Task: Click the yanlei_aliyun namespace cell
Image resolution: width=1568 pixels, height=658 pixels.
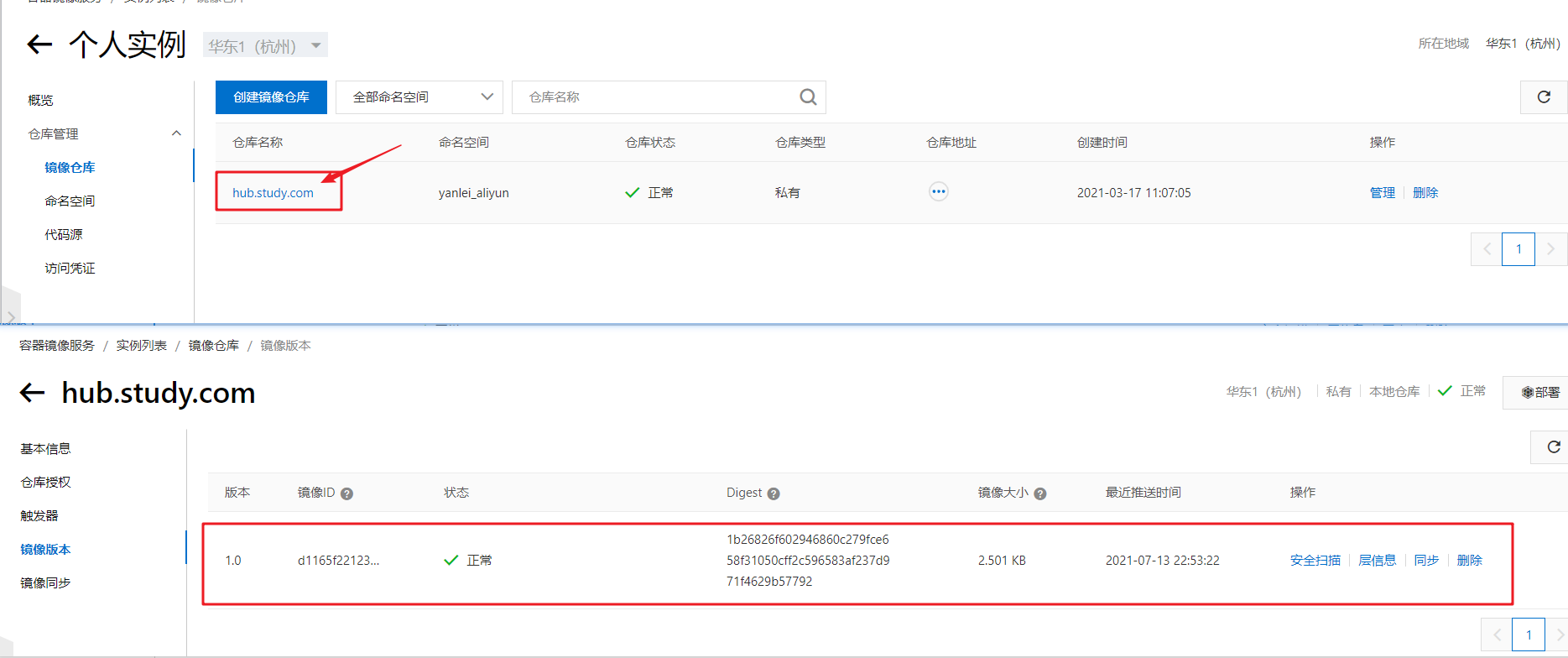Action: pos(474,193)
